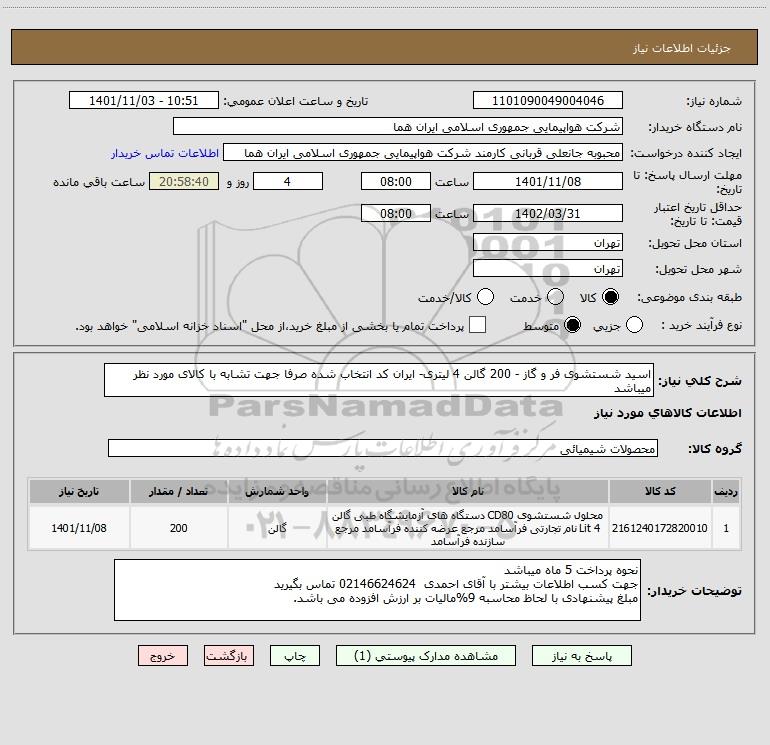Click the response deadline time 08:00 field
The height and width of the screenshot is (745, 770).
[396, 181]
